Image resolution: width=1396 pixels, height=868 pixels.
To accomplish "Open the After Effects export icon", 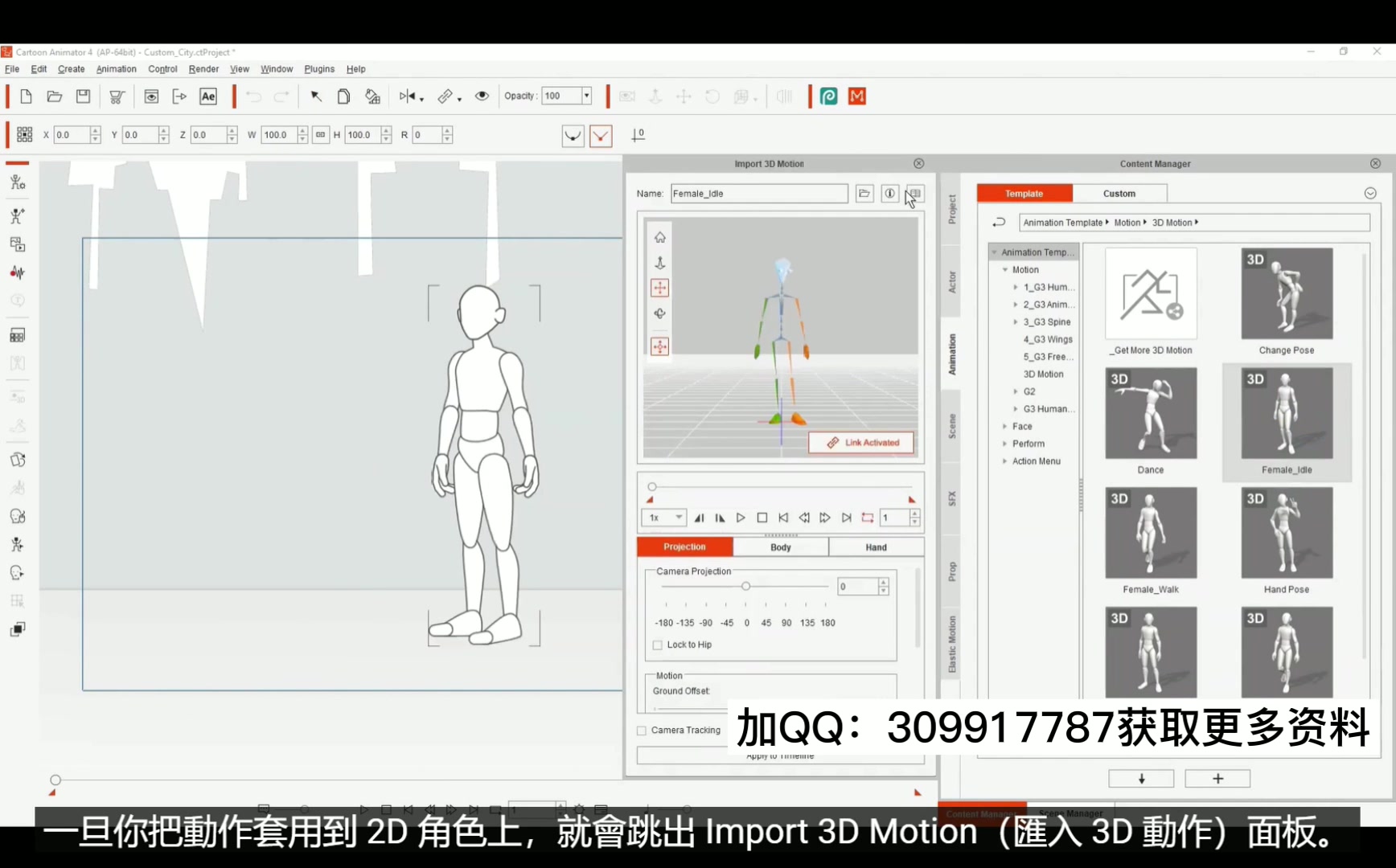I will coord(207,96).
